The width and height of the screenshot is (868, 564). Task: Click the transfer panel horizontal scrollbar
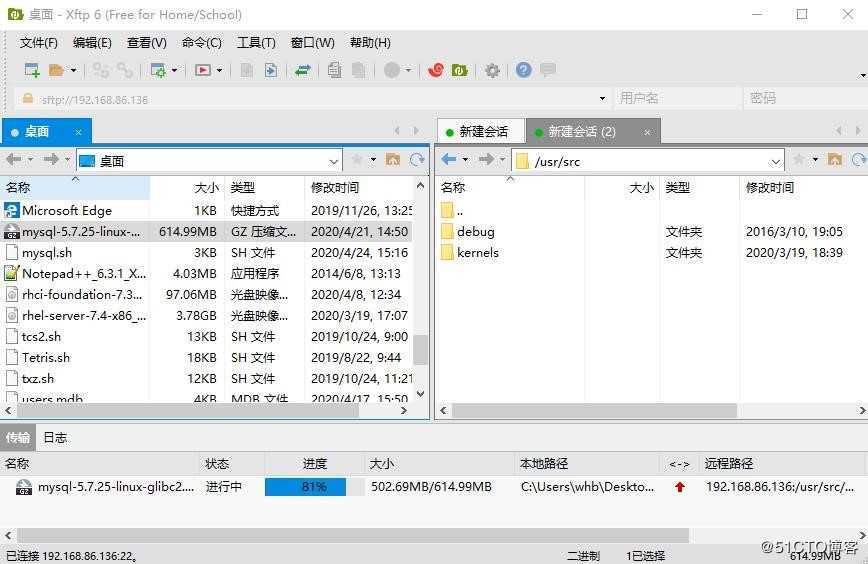point(353,535)
